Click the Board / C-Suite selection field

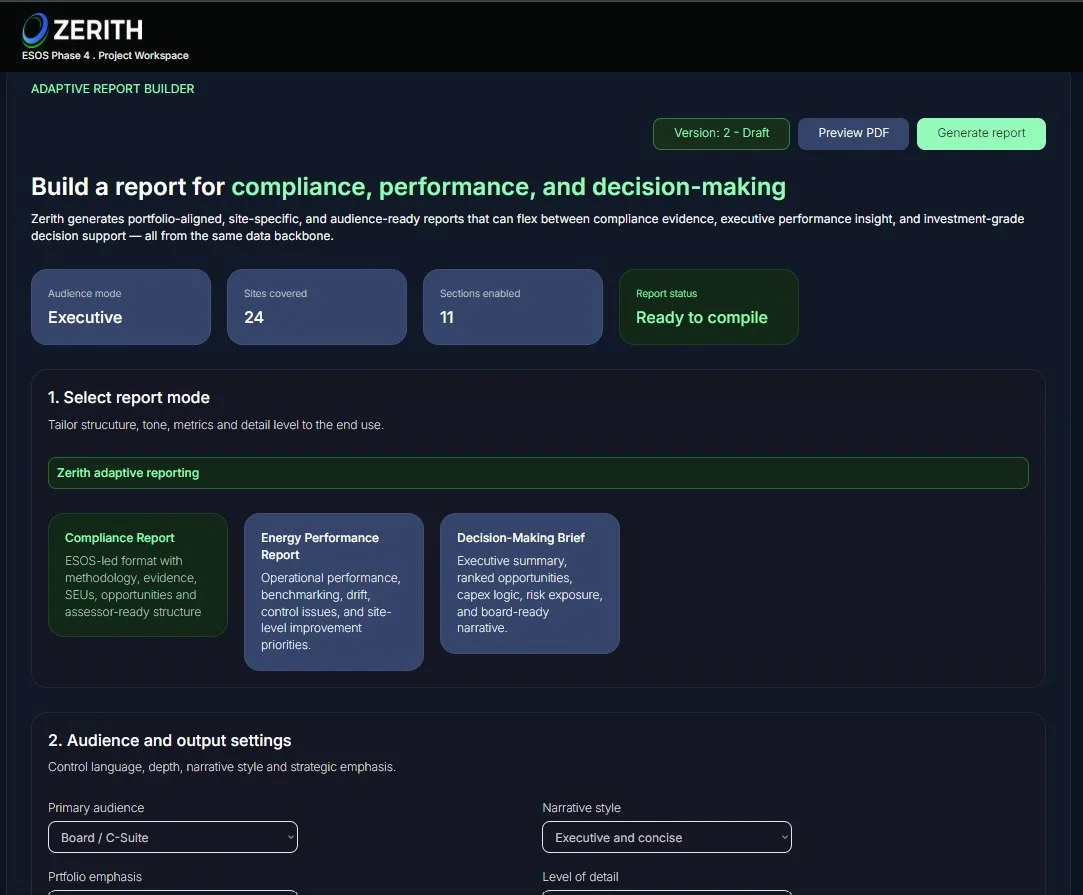click(x=172, y=837)
